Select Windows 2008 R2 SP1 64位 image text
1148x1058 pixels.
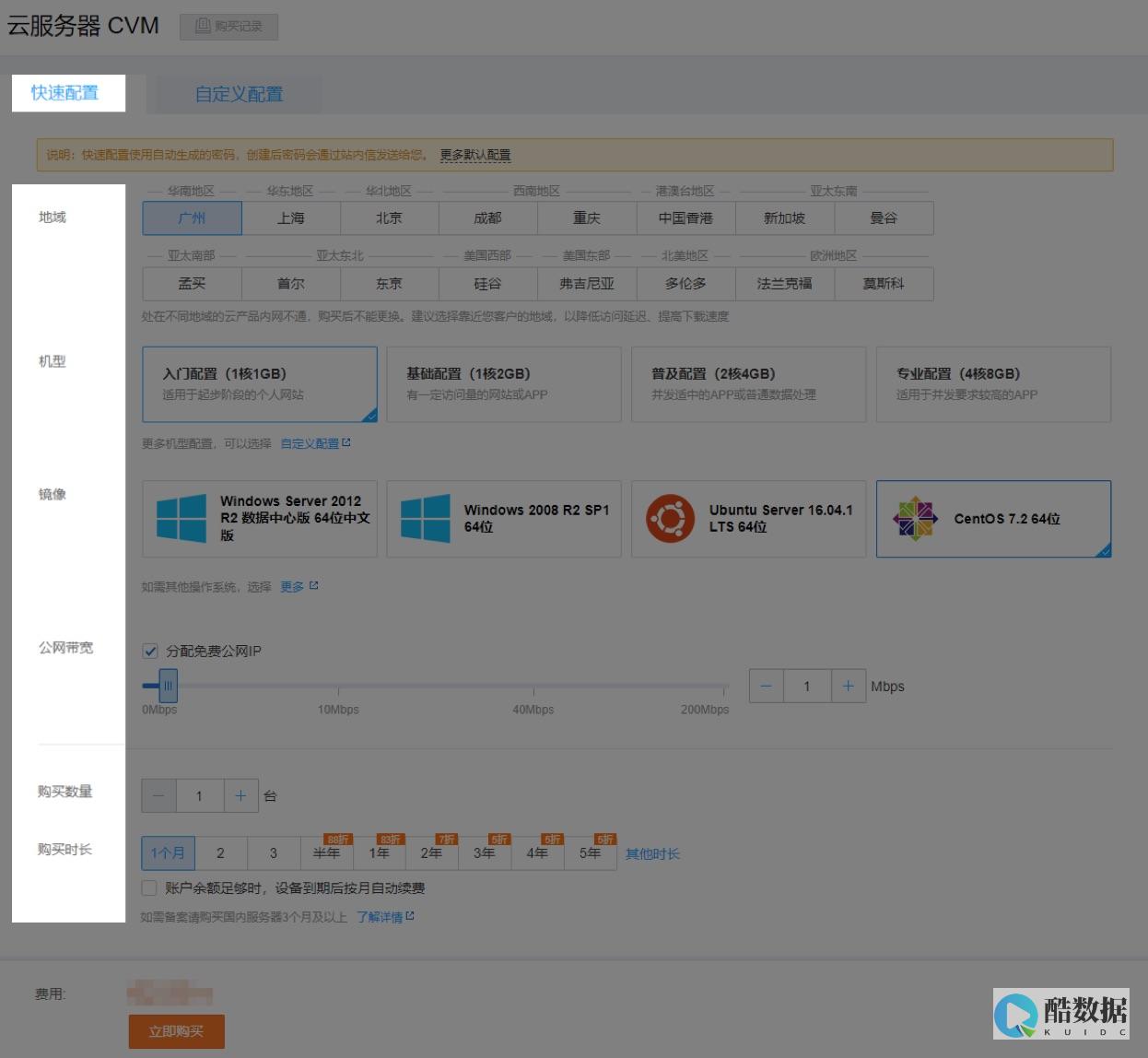click(536, 518)
